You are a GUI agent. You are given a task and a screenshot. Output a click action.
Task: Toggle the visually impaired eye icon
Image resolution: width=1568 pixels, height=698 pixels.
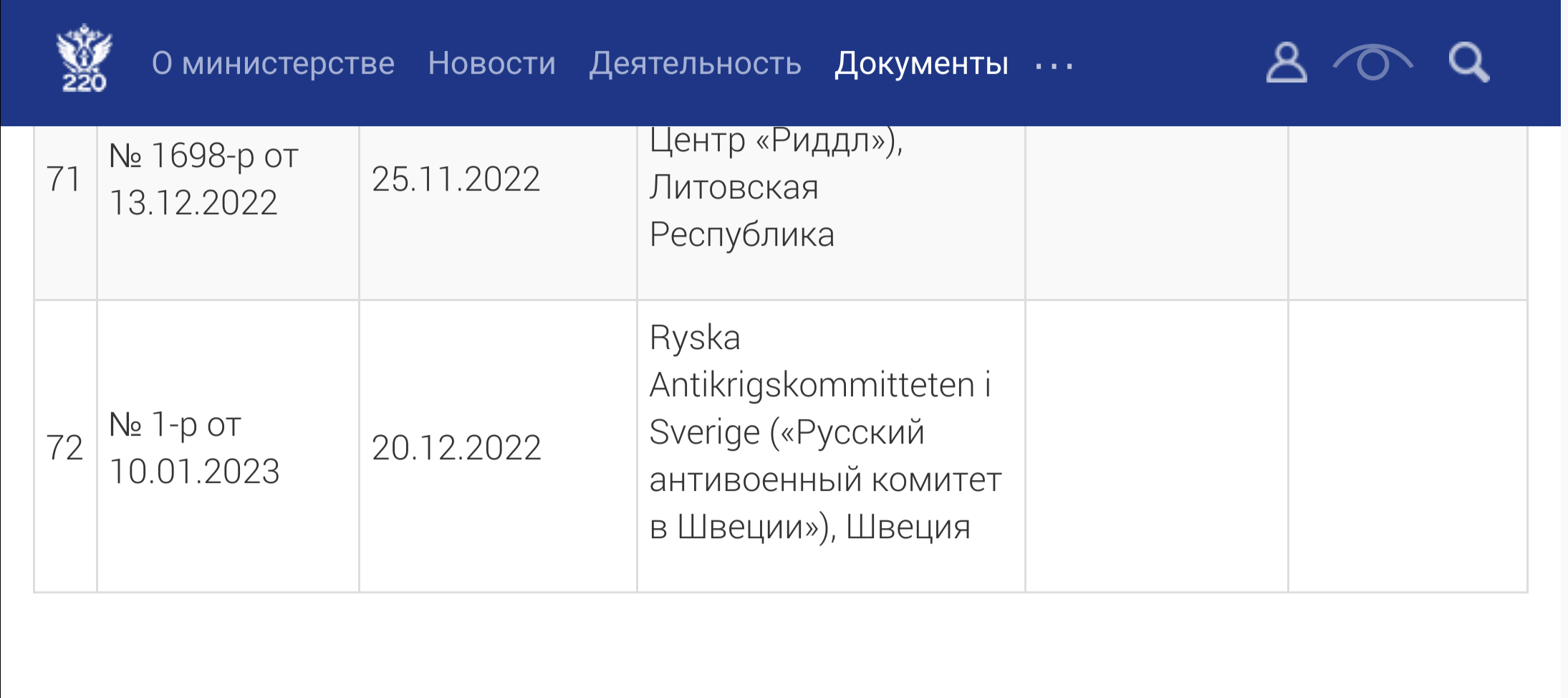pos(1372,63)
